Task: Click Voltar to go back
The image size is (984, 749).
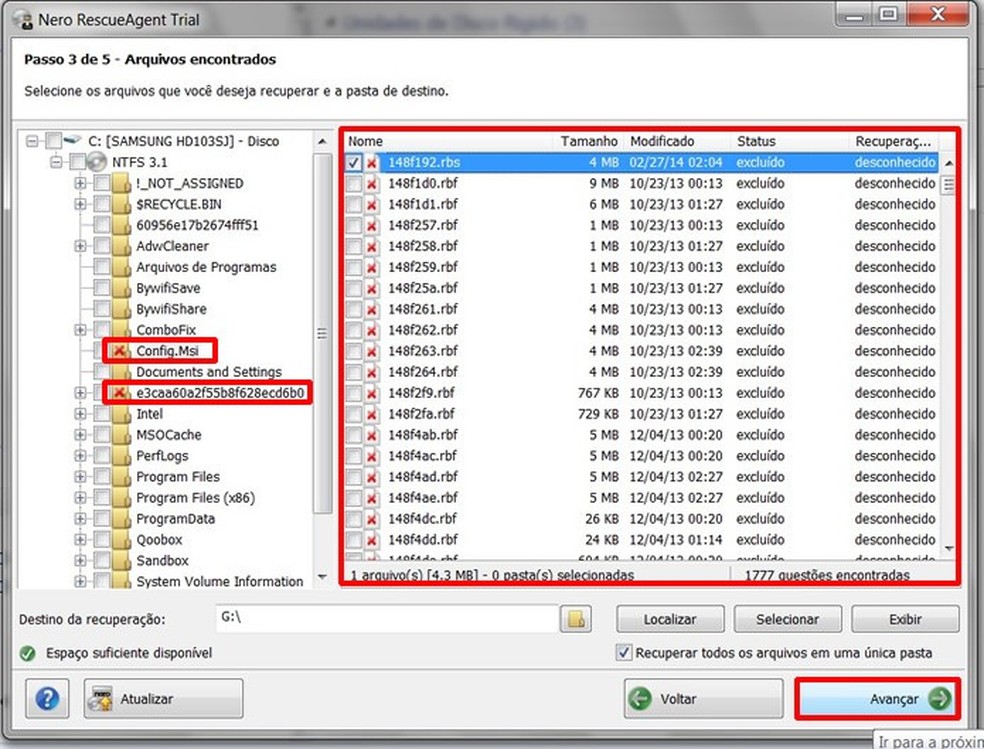Action: pos(703,698)
